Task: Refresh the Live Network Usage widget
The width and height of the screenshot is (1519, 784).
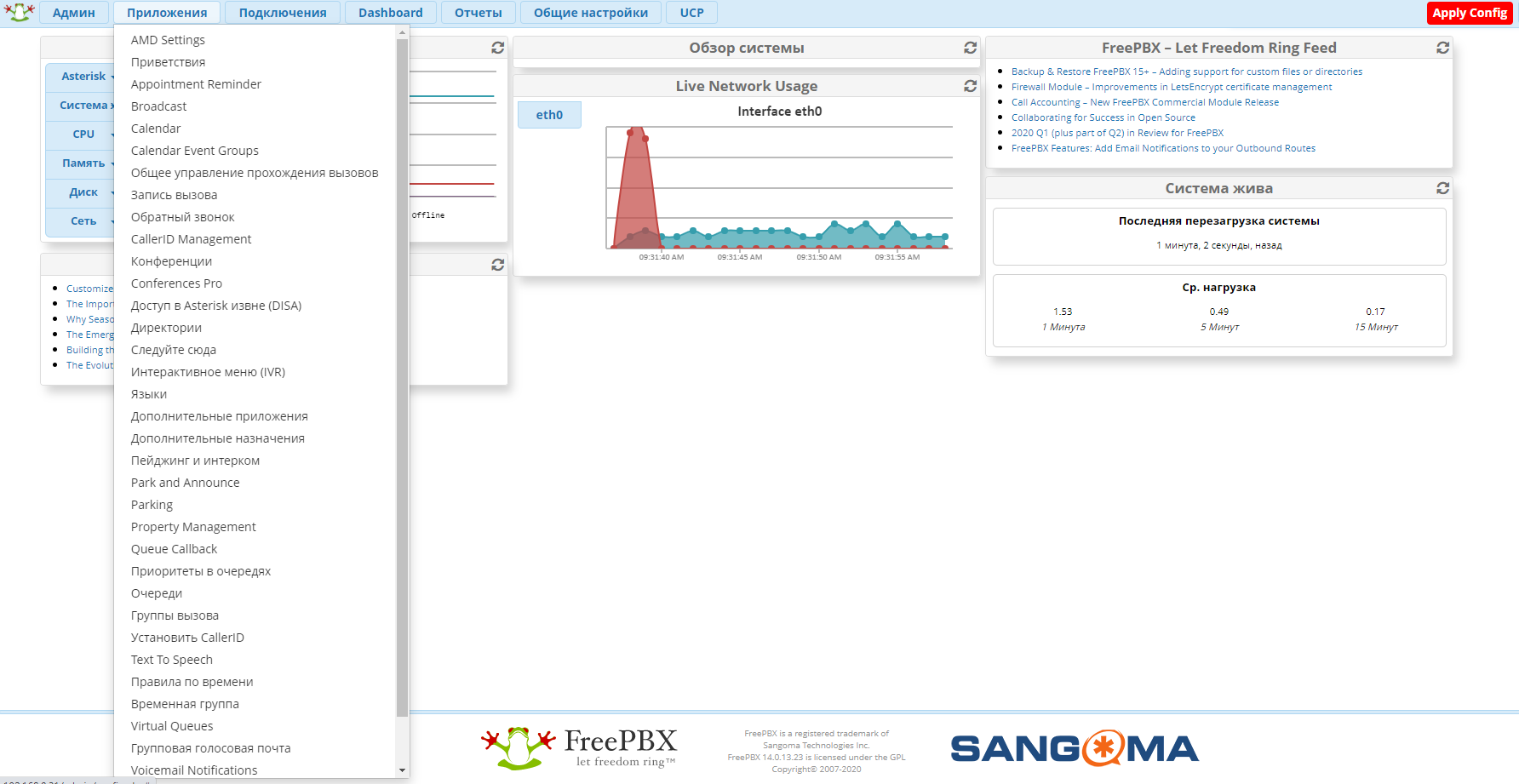Action: click(x=970, y=86)
